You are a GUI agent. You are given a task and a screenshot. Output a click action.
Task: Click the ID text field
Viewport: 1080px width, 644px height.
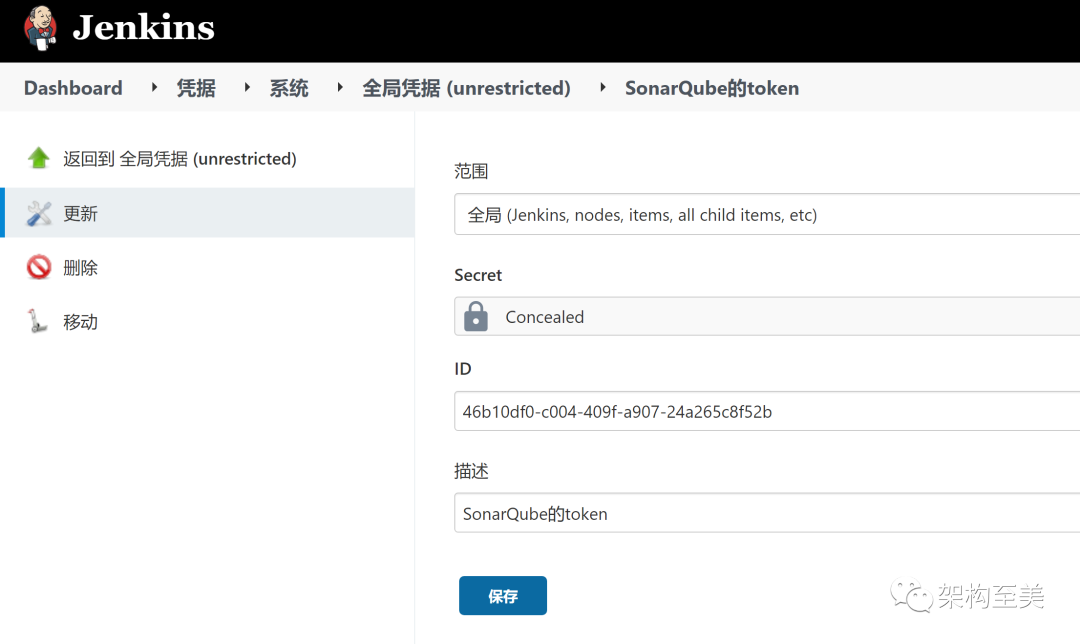point(766,411)
